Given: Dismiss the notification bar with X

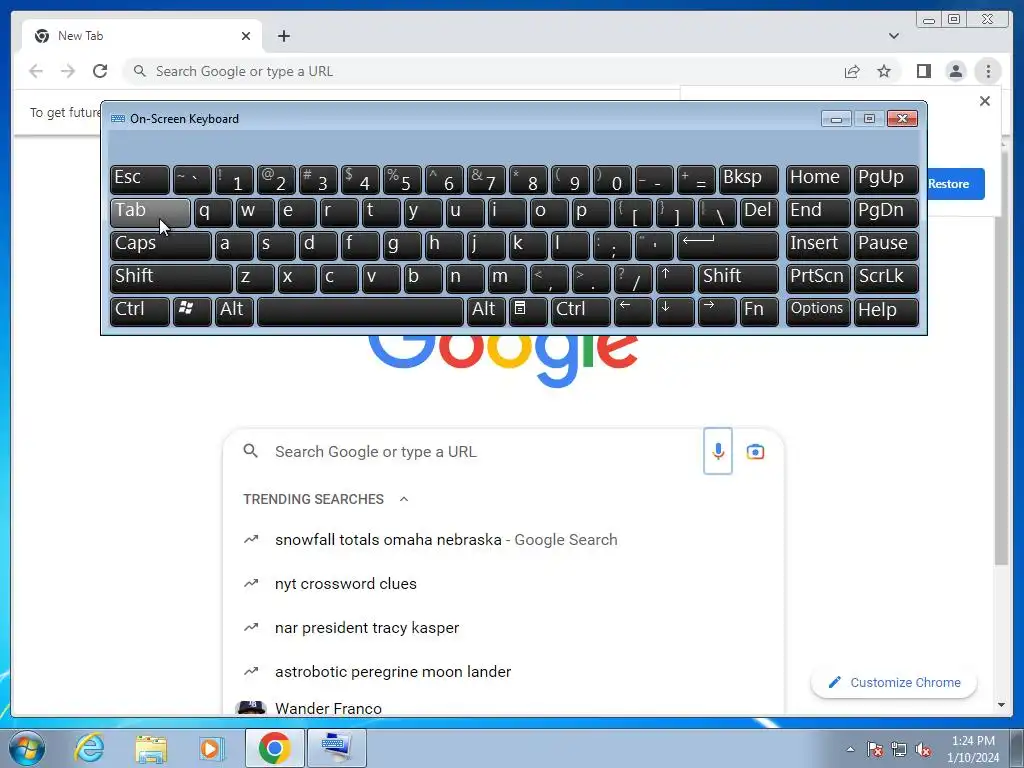Looking at the screenshot, I should tap(985, 101).
